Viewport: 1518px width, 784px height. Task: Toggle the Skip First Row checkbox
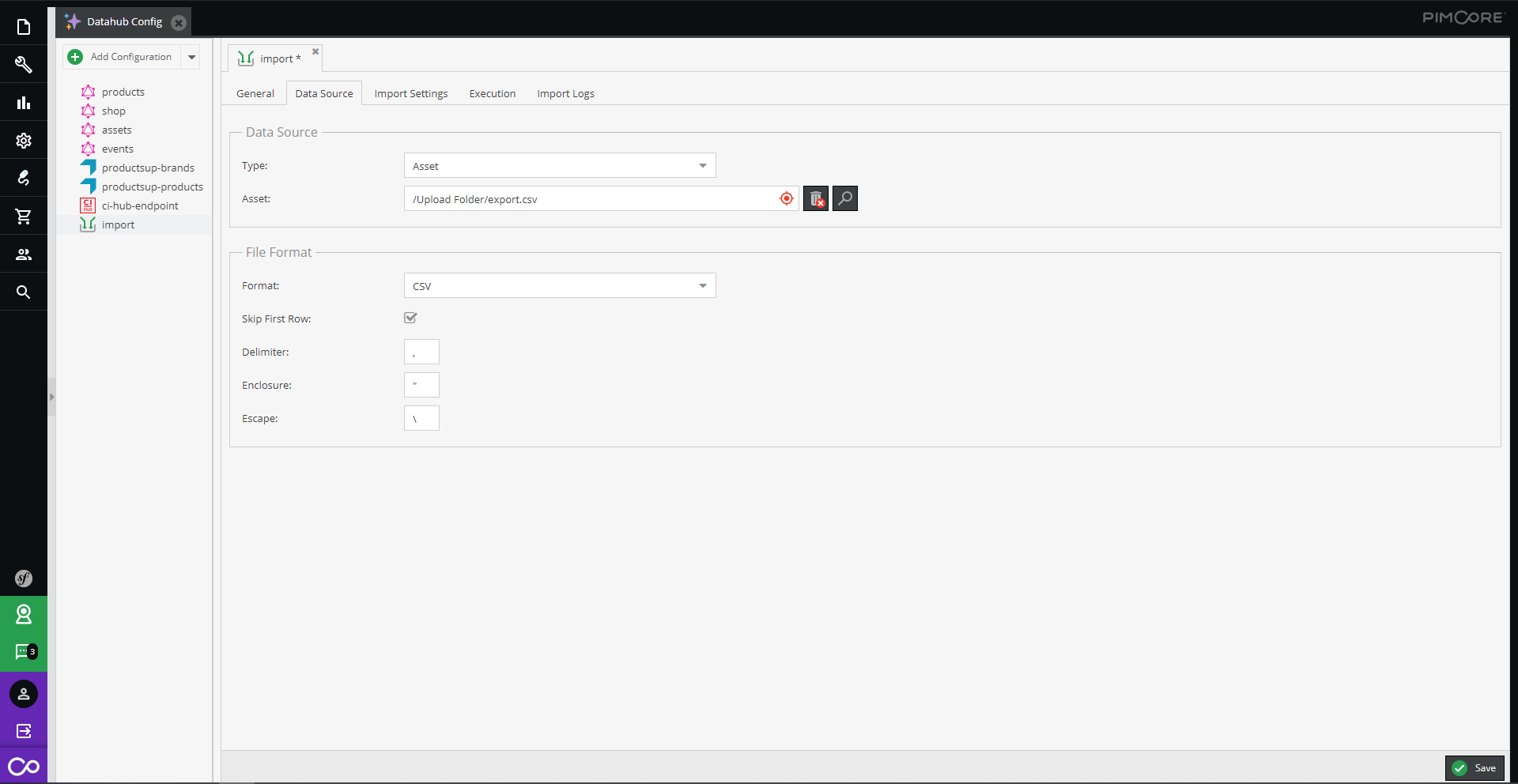coord(410,318)
